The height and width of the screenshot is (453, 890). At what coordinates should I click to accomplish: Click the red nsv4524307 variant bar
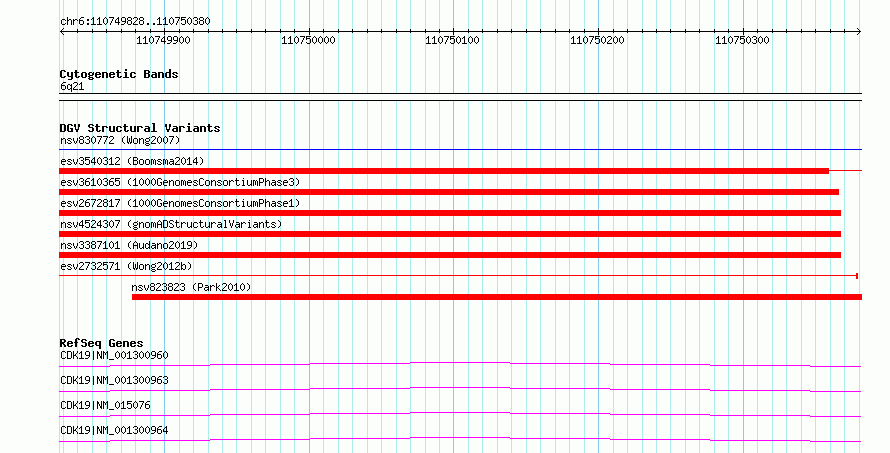pos(450,234)
